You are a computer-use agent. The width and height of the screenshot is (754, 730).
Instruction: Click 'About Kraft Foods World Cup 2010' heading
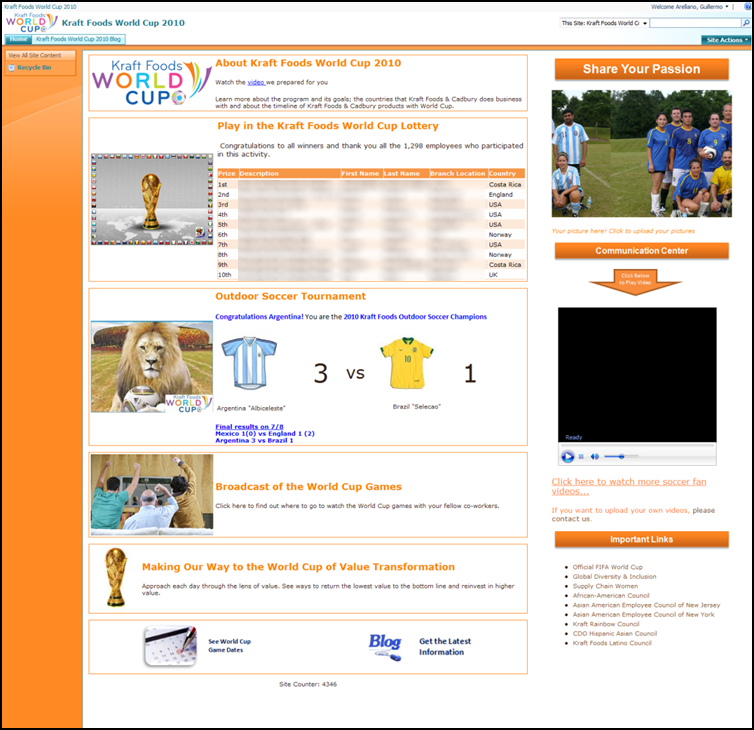tap(308, 63)
